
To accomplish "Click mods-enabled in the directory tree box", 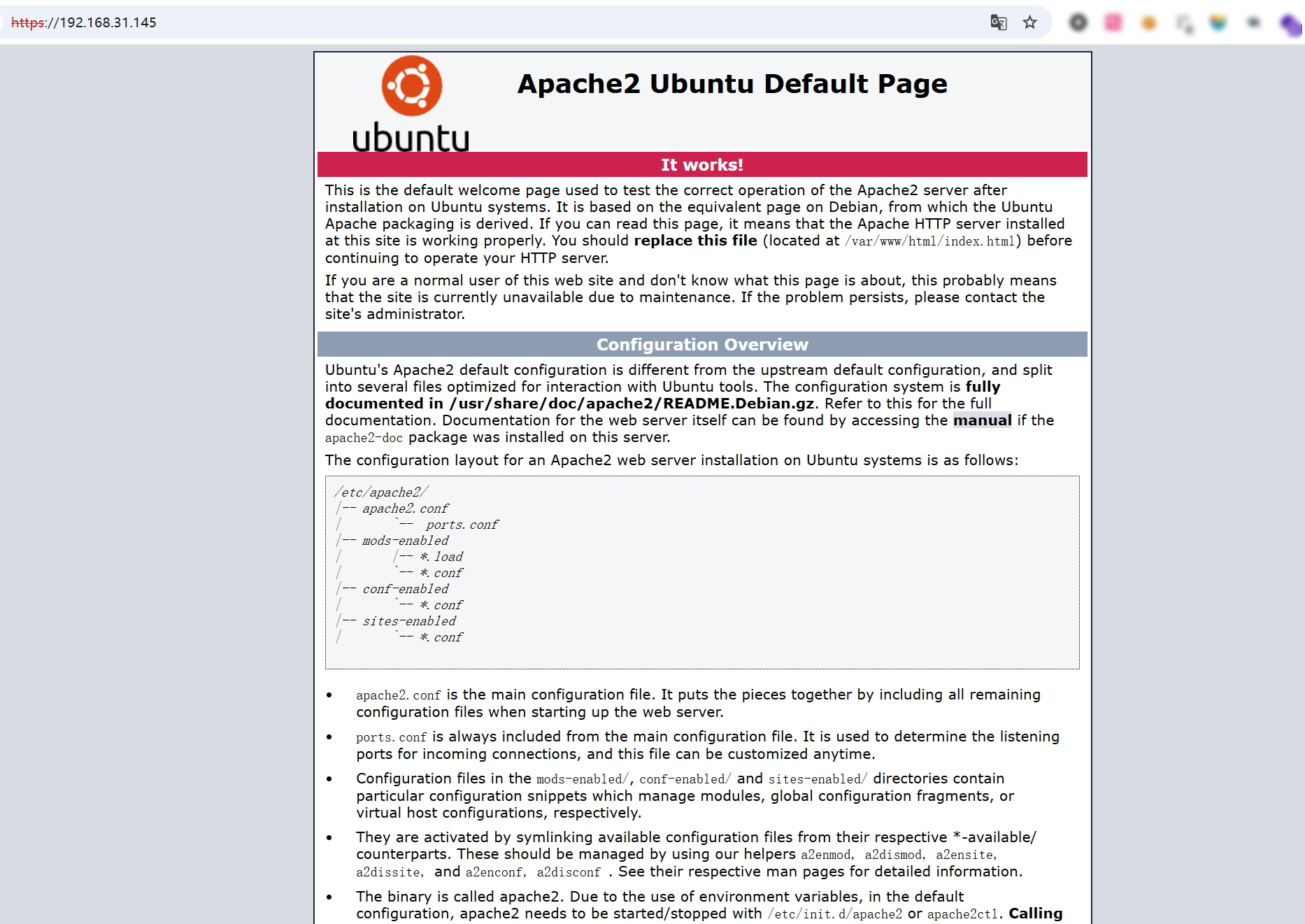I will point(405,541).
